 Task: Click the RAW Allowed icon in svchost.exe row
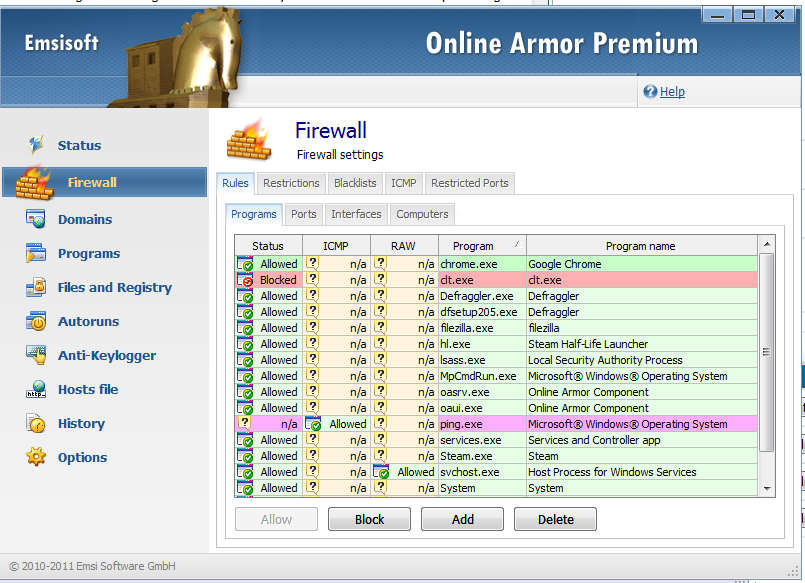[381, 472]
